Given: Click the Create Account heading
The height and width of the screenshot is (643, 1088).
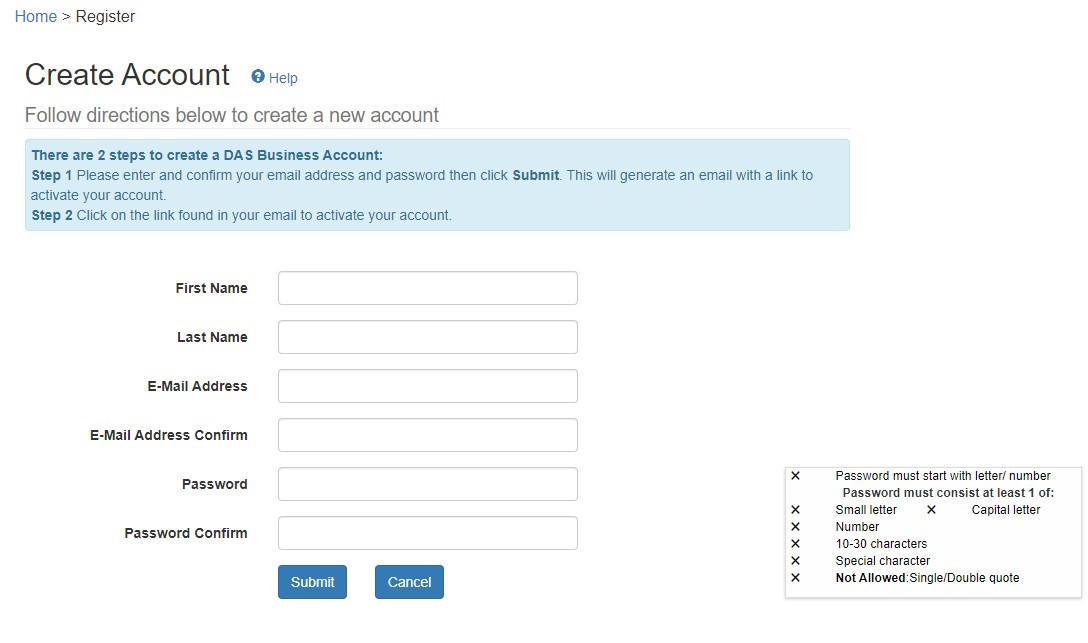Looking at the screenshot, I should pos(127,76).
